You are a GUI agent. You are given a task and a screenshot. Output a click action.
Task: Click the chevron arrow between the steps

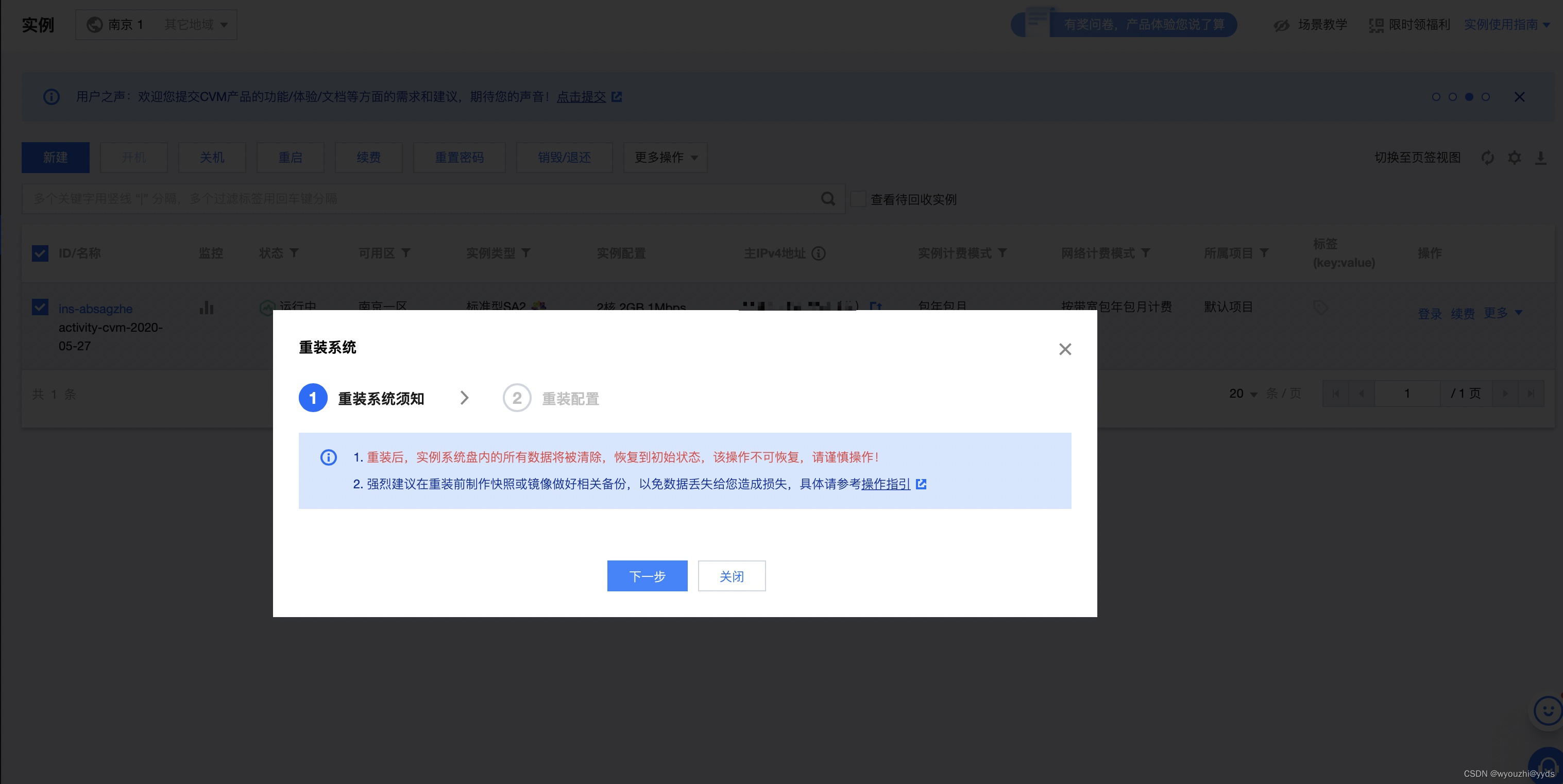coord(465,398)
